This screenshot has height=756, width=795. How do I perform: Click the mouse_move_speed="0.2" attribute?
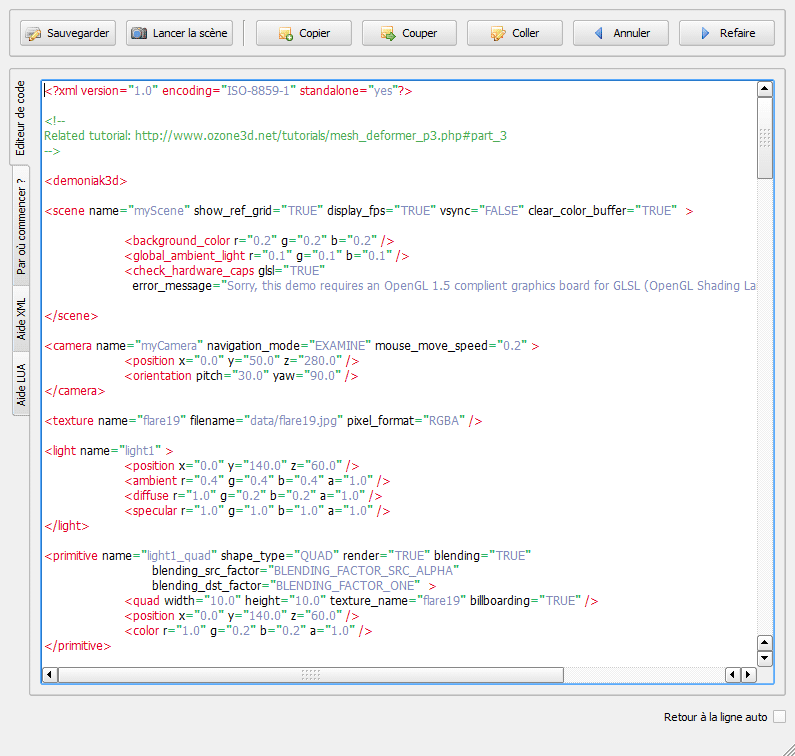pyautogui.click(x=451, y=346)
